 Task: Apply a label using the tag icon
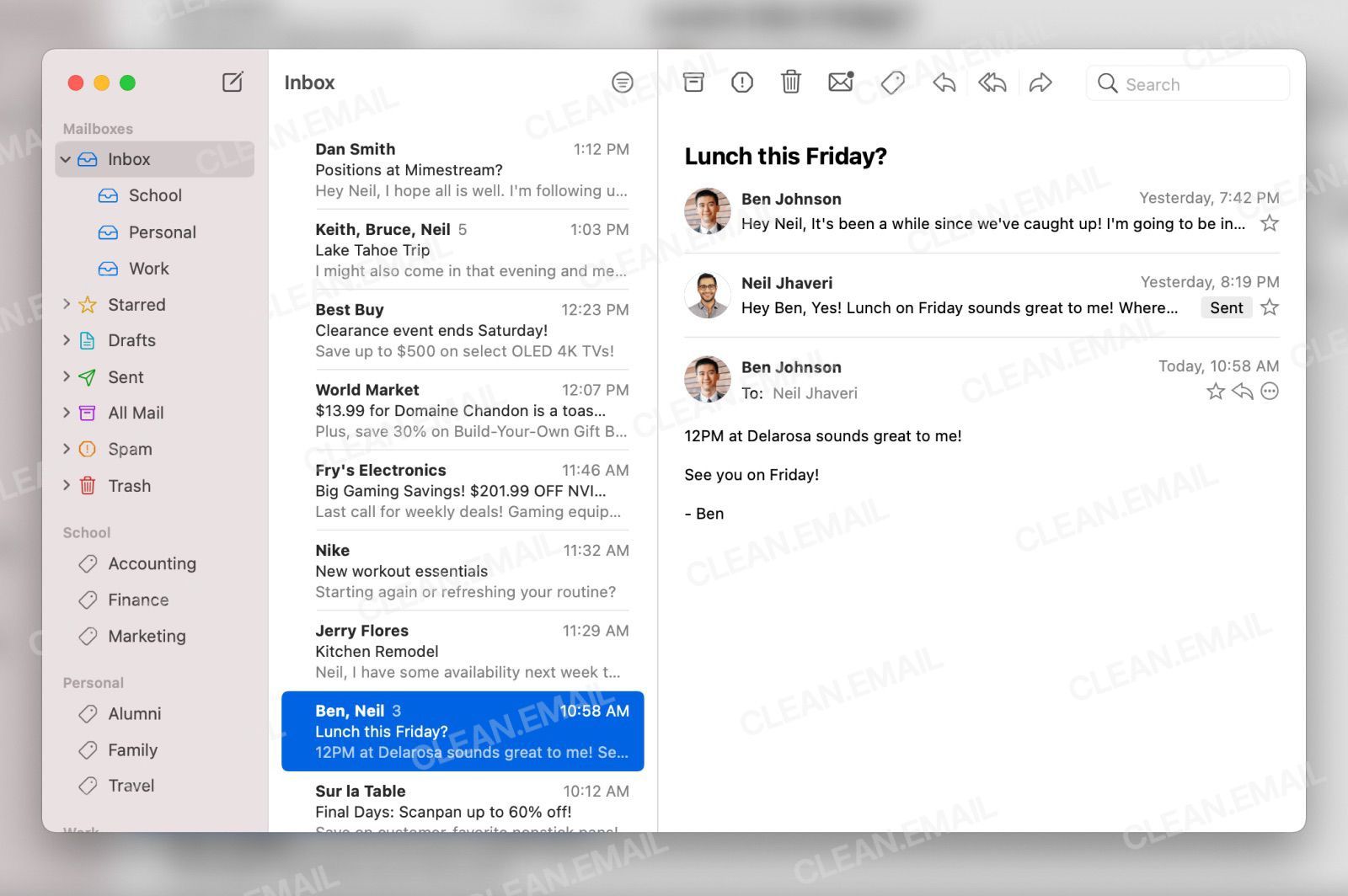point(892,82)
